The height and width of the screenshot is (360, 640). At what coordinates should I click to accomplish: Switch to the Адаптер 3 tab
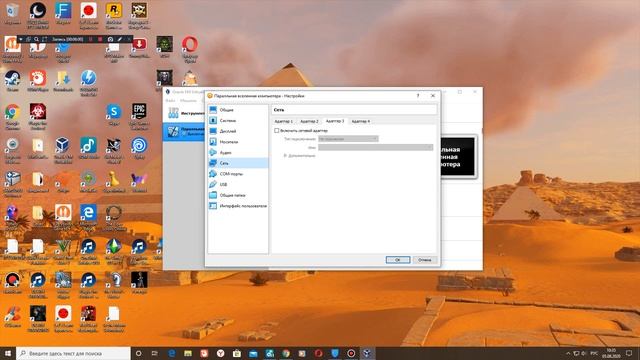click(335, 121)
